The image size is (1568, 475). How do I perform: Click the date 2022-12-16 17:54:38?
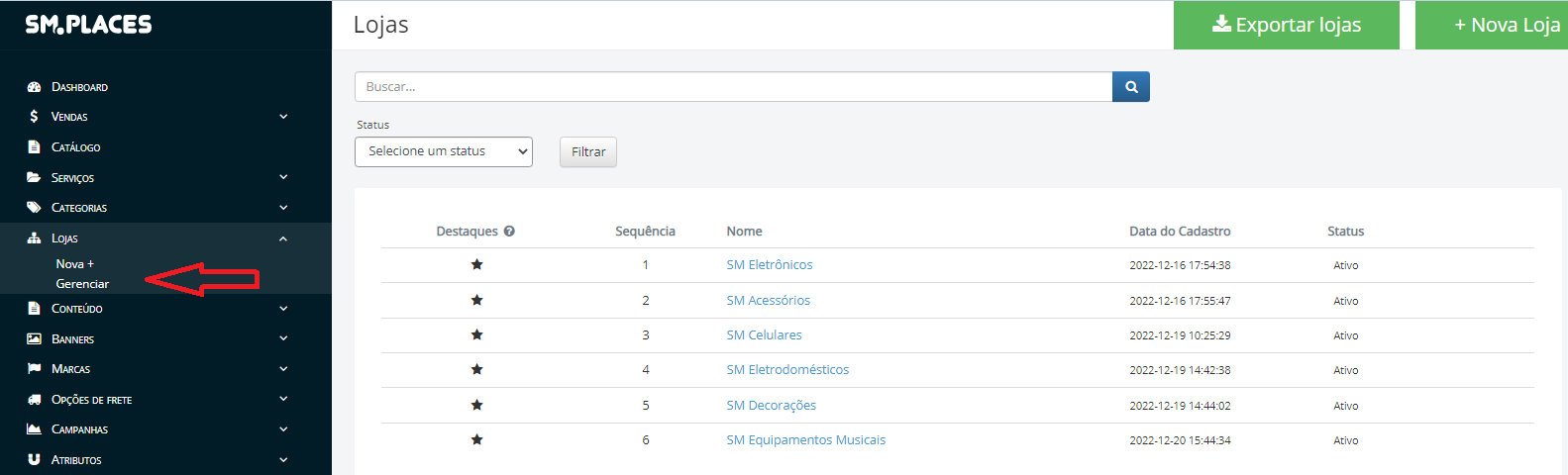point(1180,265)
